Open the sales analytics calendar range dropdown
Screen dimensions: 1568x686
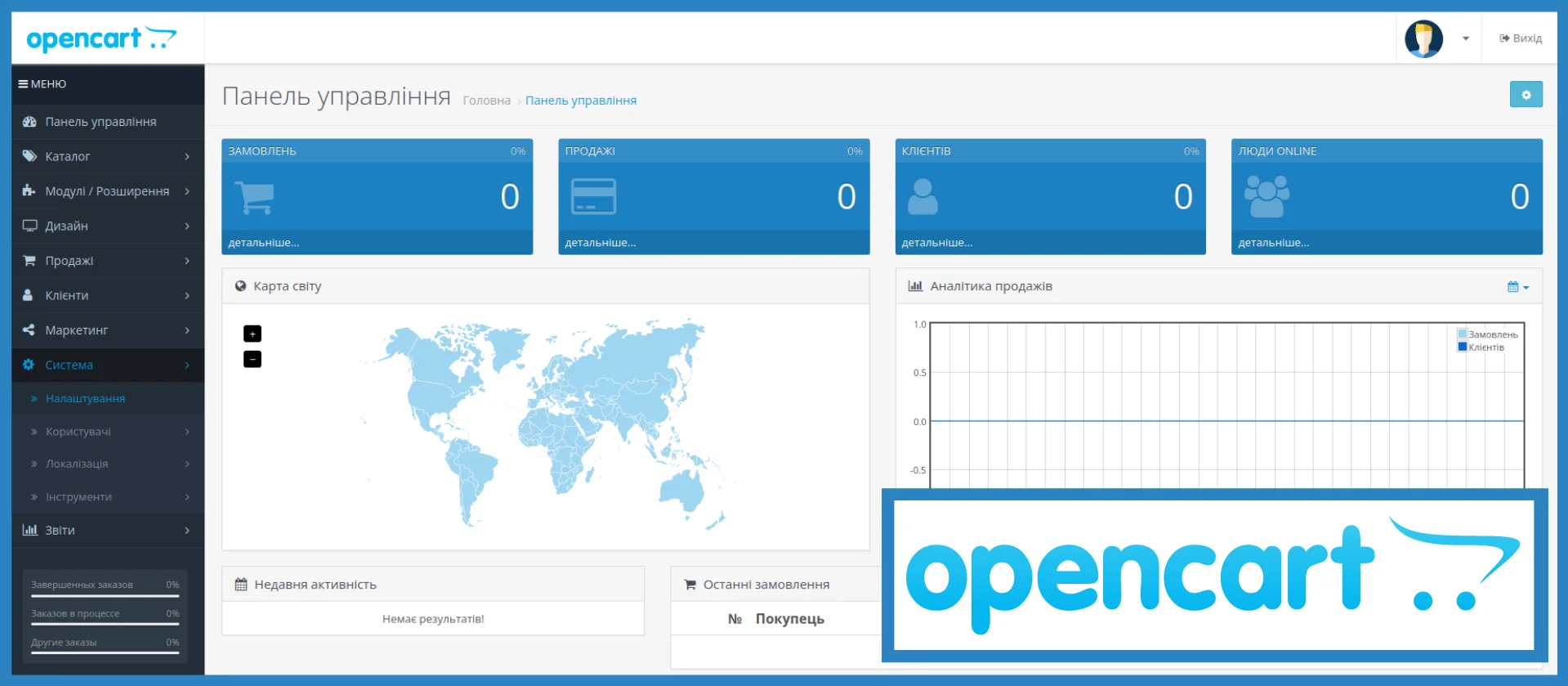coord(1517,287)
